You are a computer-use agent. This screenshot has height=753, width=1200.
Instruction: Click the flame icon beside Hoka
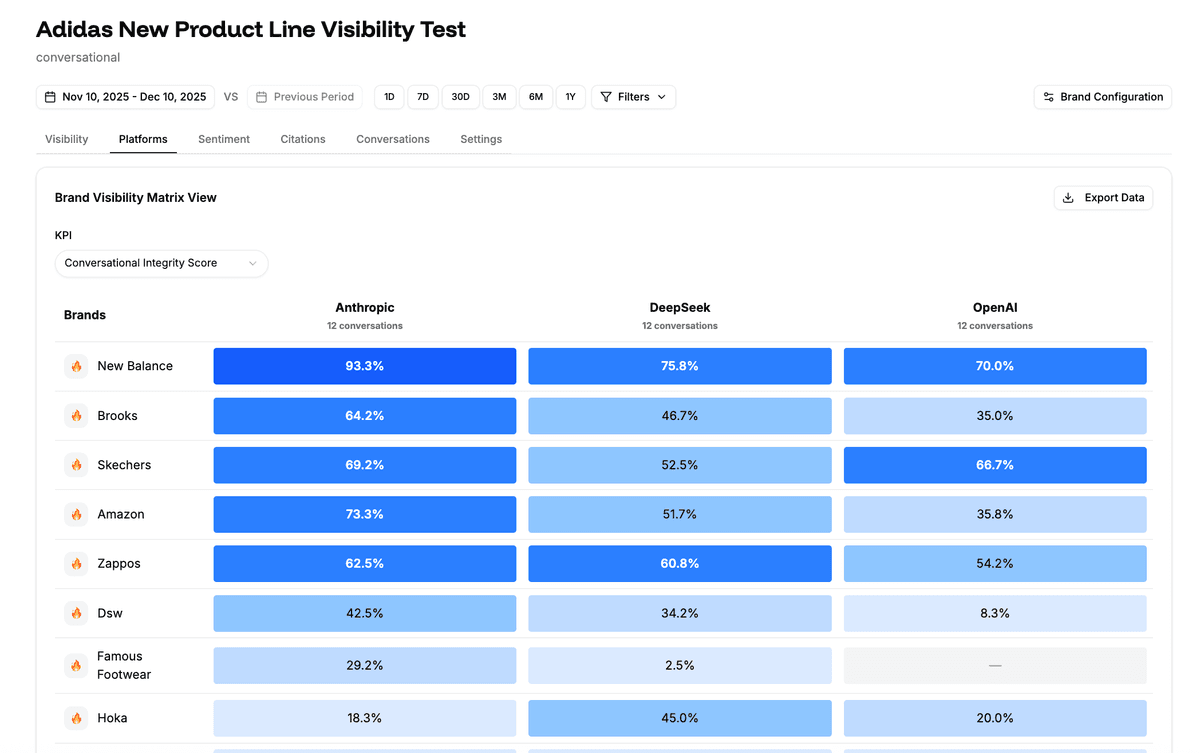point(76,718)
